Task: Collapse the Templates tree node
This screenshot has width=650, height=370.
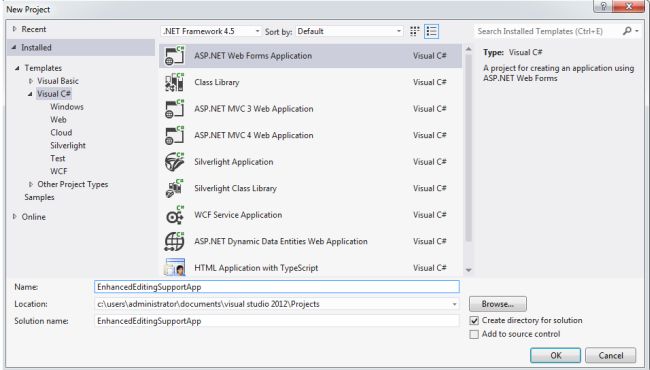Action: tap(17, 68)
